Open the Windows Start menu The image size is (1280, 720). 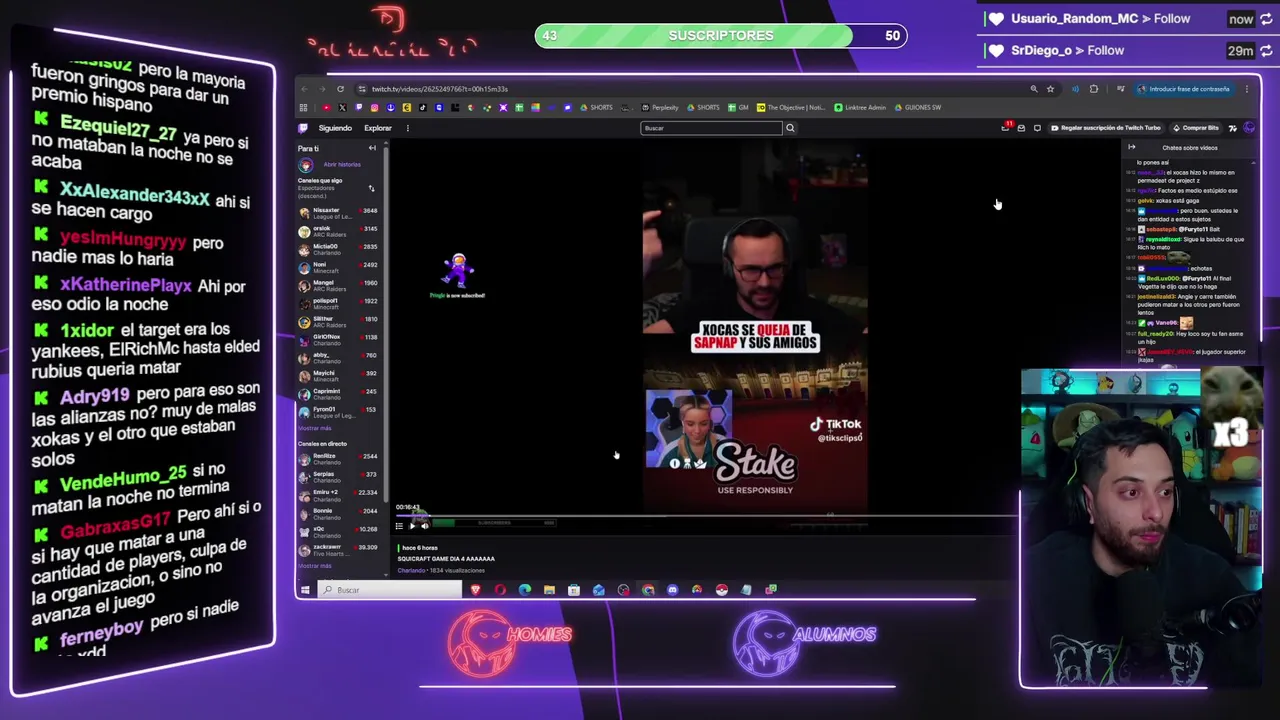click(x=305, y=590)
